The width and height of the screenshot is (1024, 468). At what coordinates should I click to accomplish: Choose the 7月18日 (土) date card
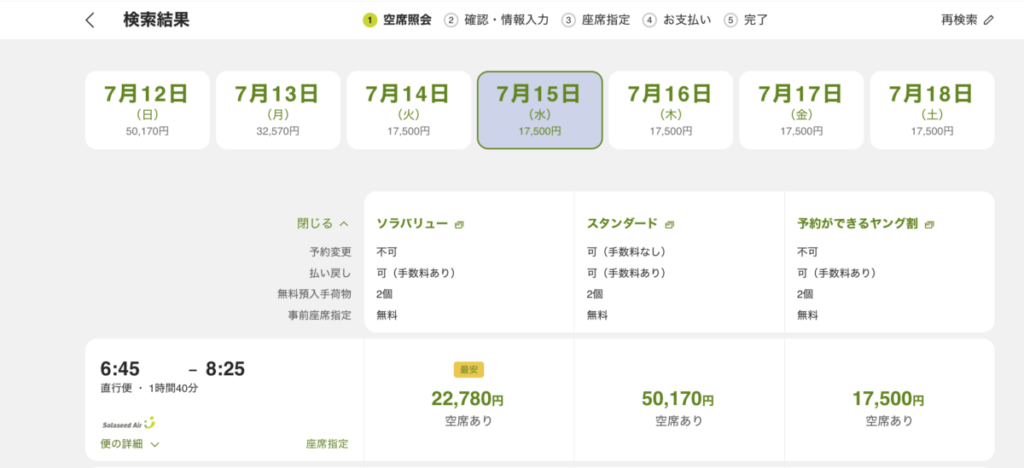click(x=932, y=110)
